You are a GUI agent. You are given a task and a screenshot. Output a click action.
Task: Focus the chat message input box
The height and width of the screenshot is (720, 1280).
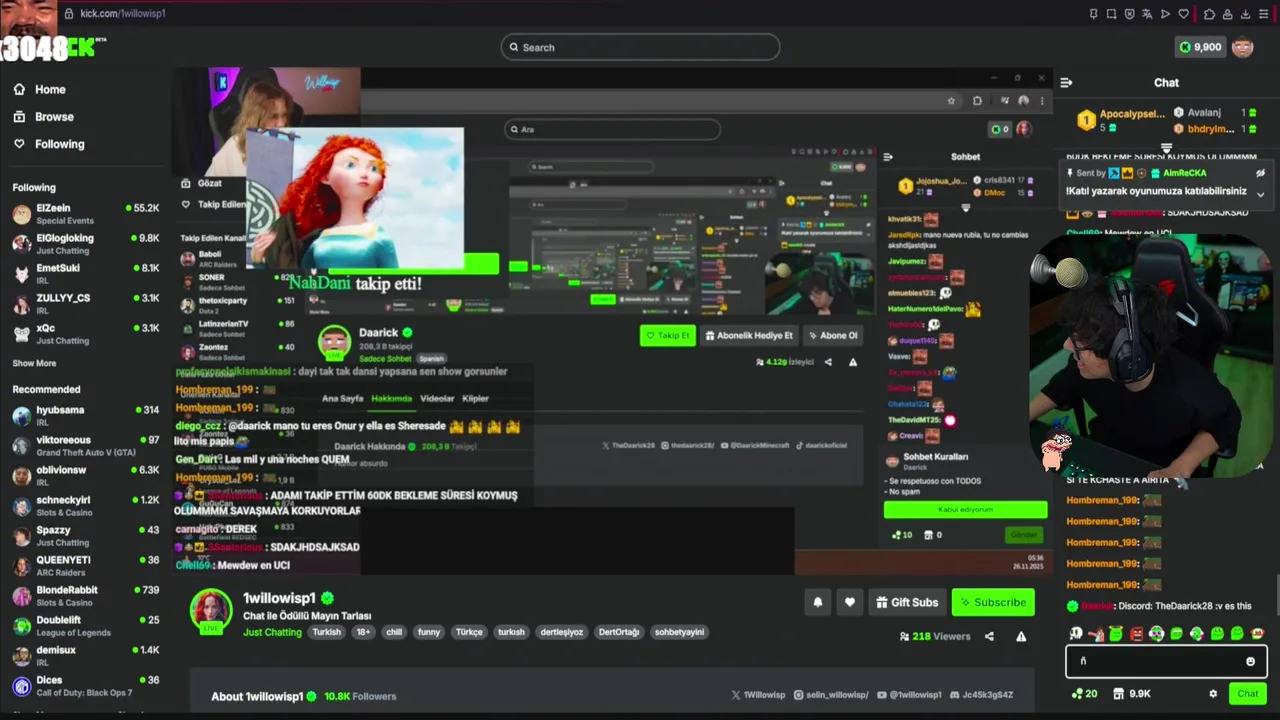(1166, 661)
